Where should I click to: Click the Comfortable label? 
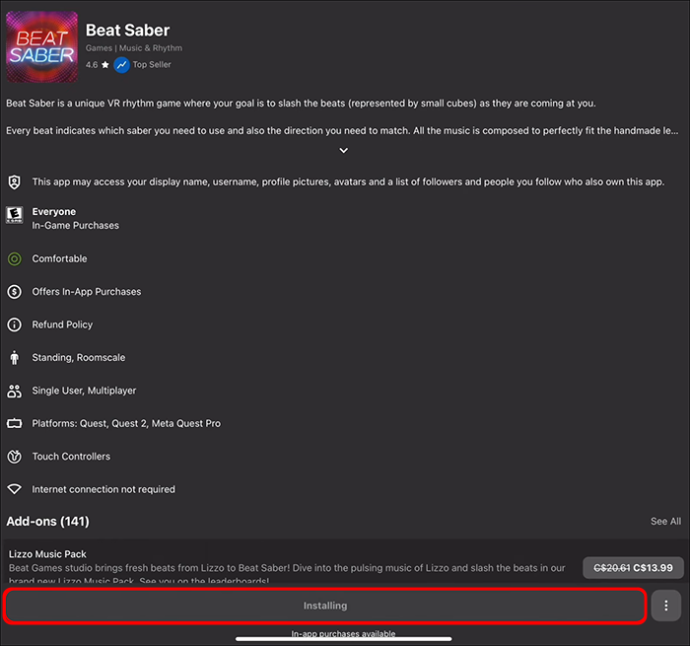pos(59,259)
